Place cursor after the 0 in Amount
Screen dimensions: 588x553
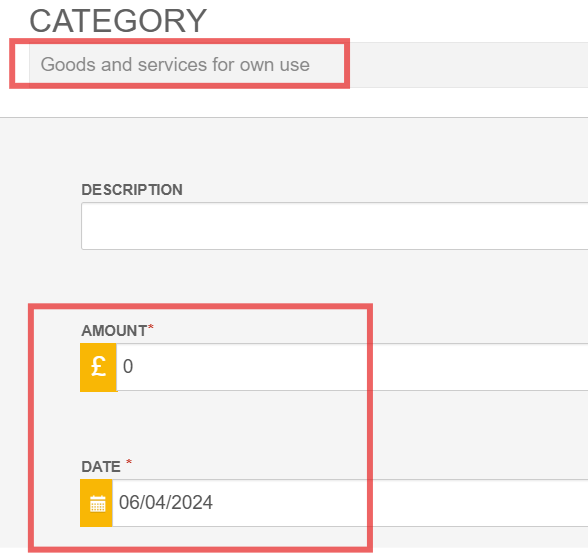pyautogui.click(x=134, y=367)
